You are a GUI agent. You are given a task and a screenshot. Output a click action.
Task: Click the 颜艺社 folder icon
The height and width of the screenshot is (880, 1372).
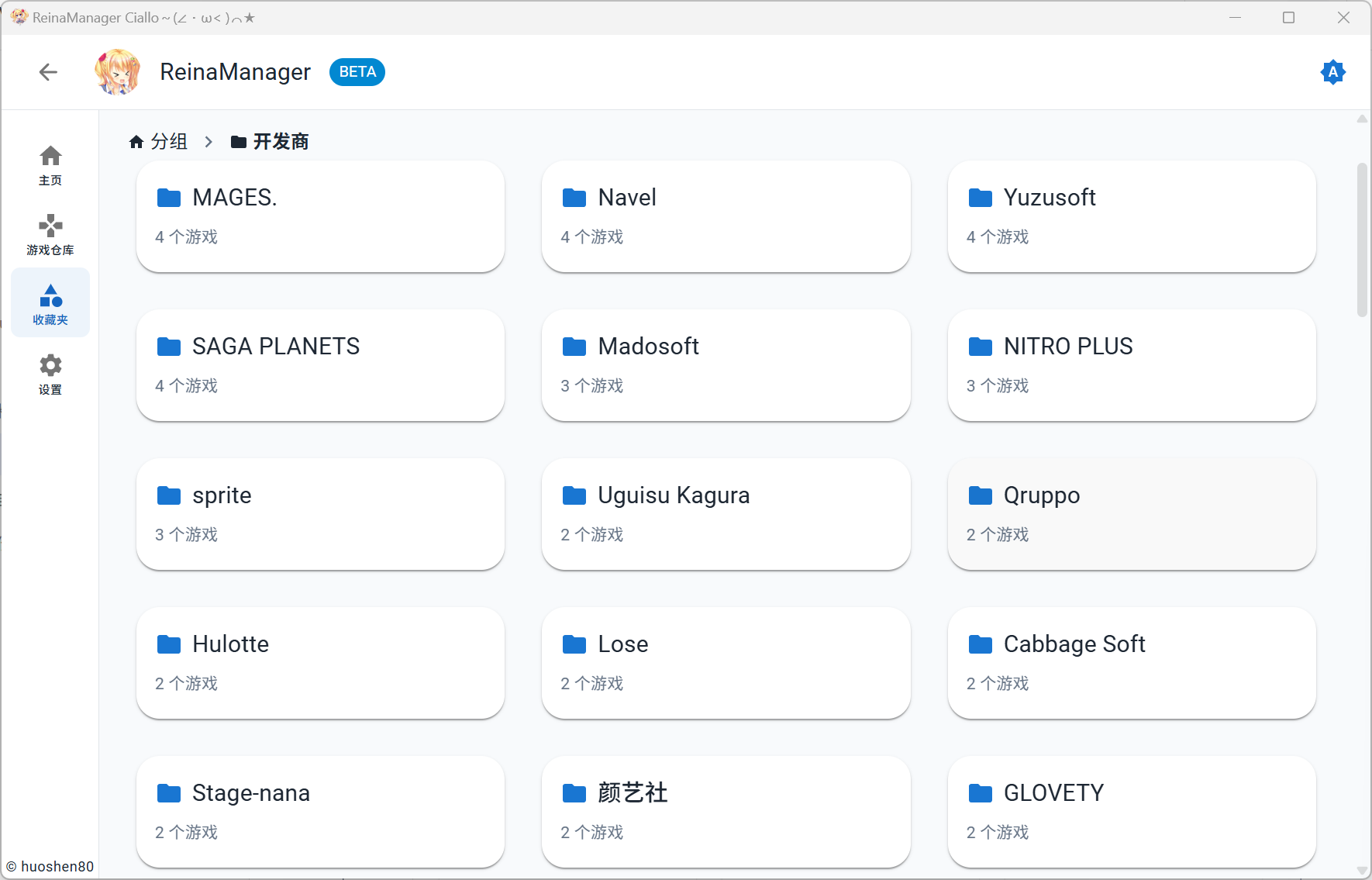coord(574,793)
